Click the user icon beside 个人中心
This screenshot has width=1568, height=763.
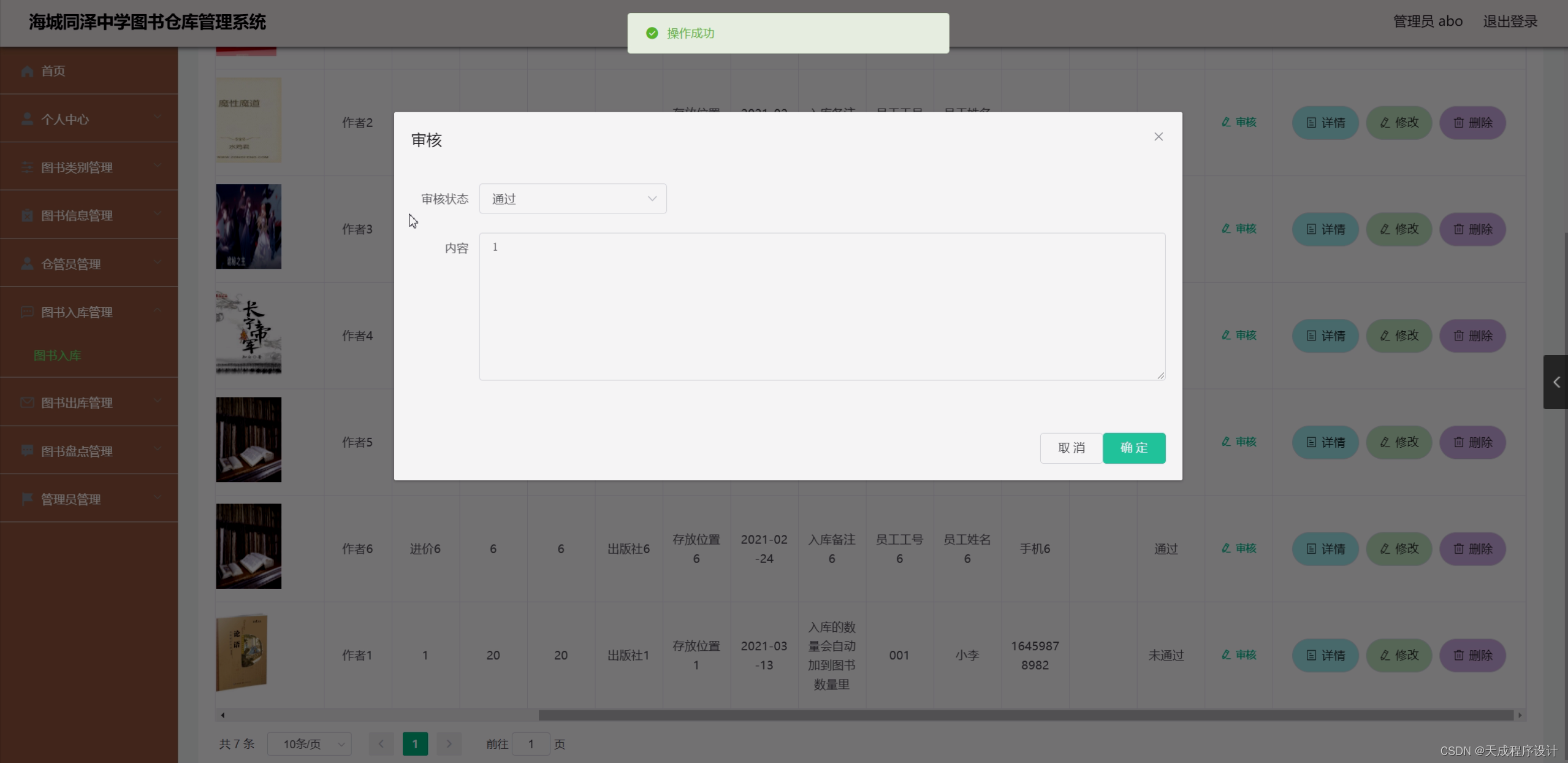27,119
